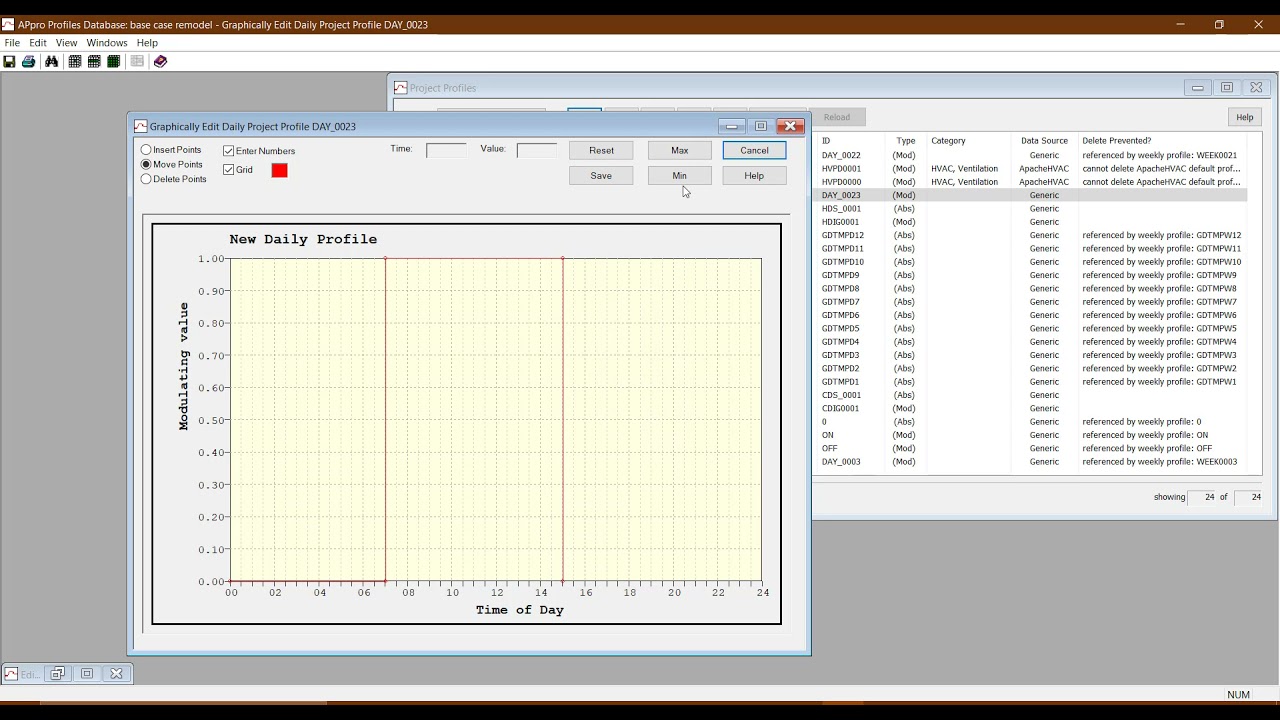
Task: Click the Help button in profile editor dialog
Action: point(755,176)
